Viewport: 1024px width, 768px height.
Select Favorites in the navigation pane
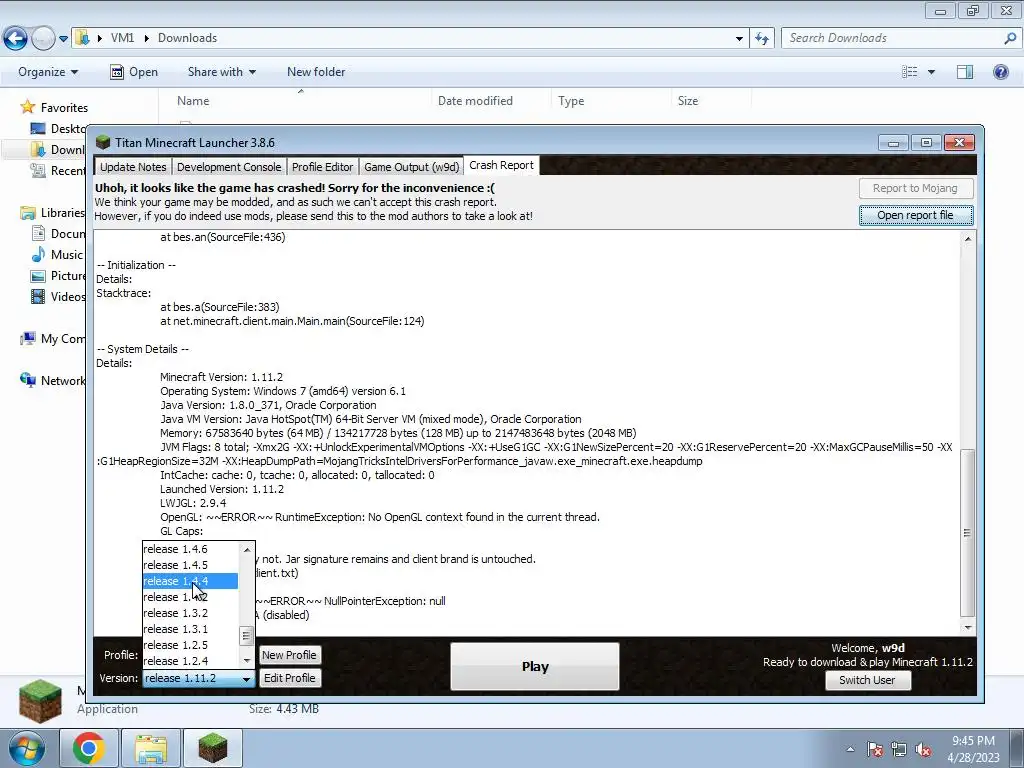point(64,107)
